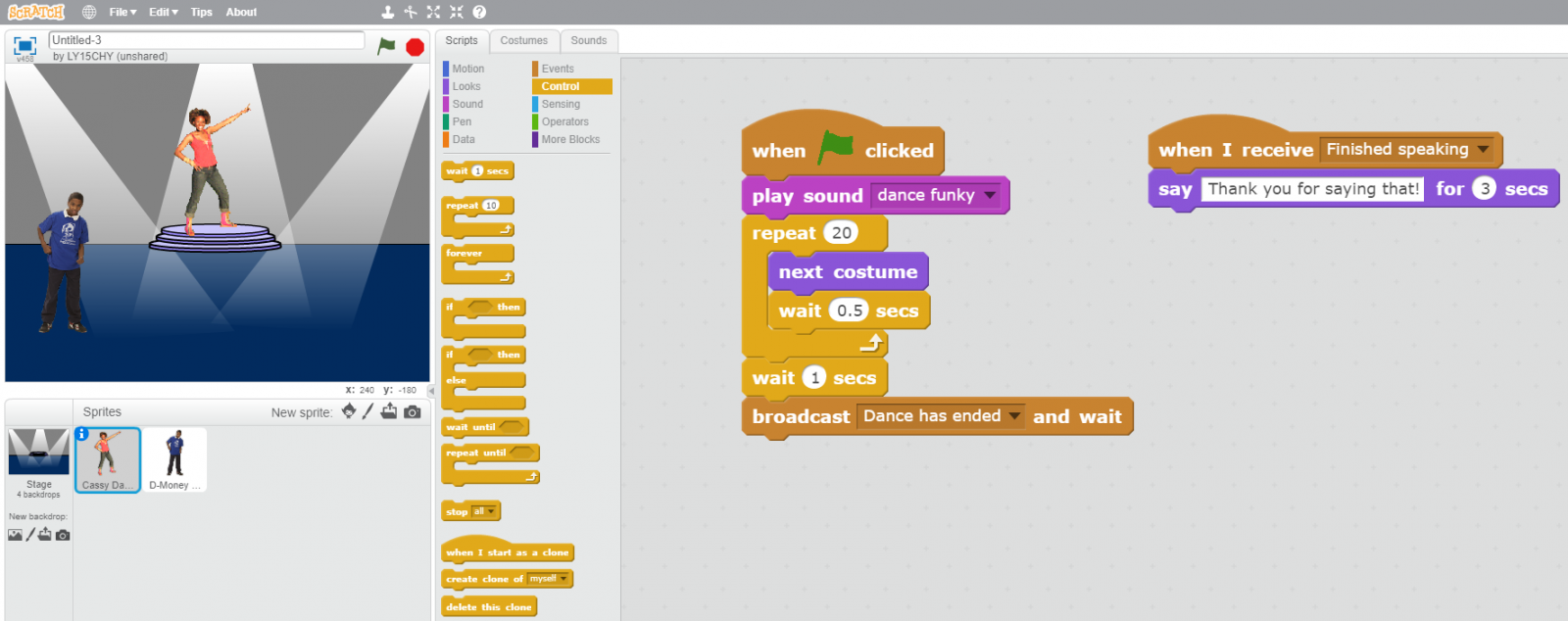Click the Events category color swatch

535,69
